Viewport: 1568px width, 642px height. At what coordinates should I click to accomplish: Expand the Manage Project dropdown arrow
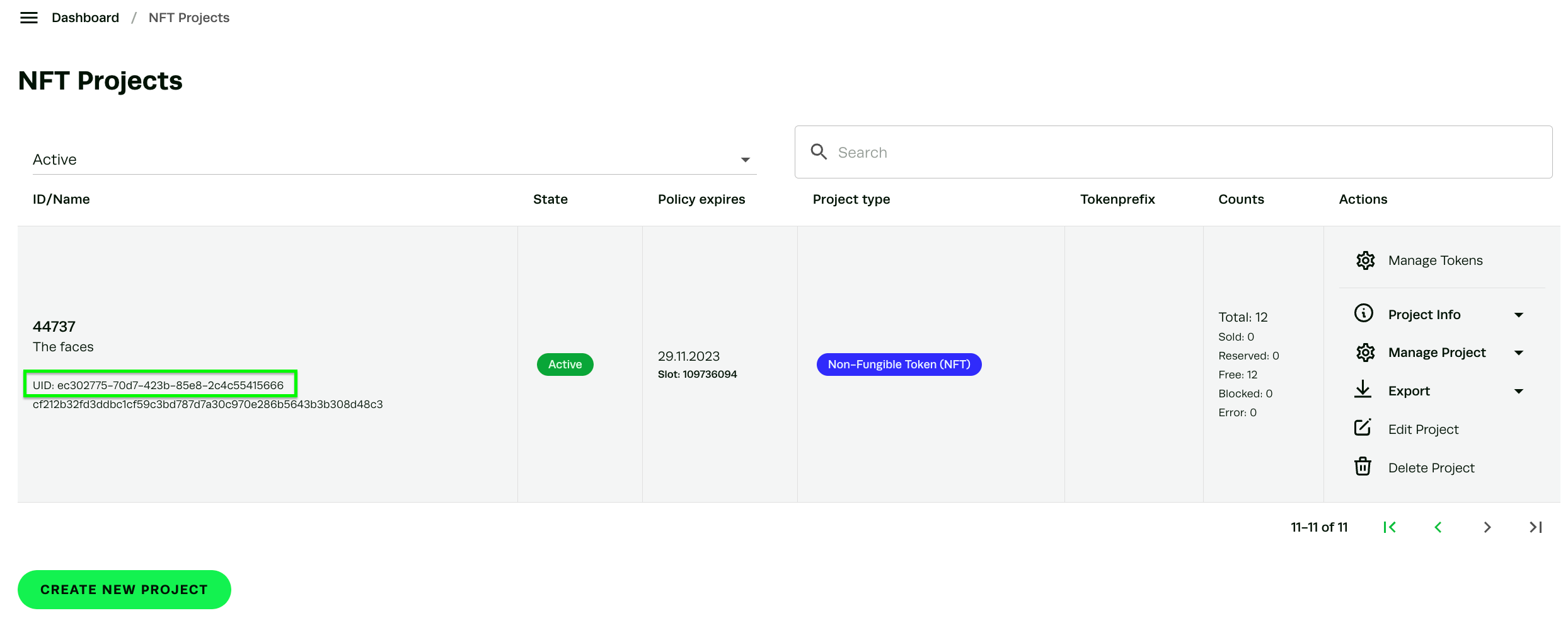click(x=1519, y=353)
